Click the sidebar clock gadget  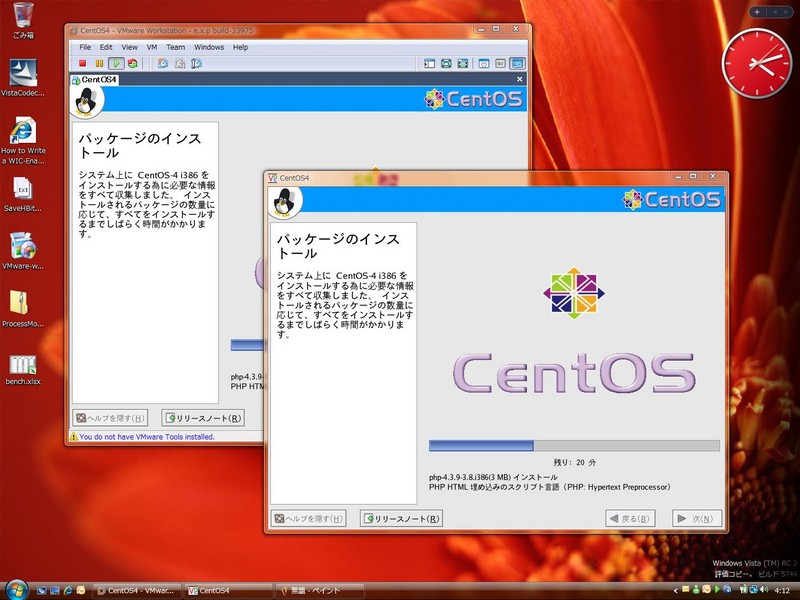(x=757, y=63)
